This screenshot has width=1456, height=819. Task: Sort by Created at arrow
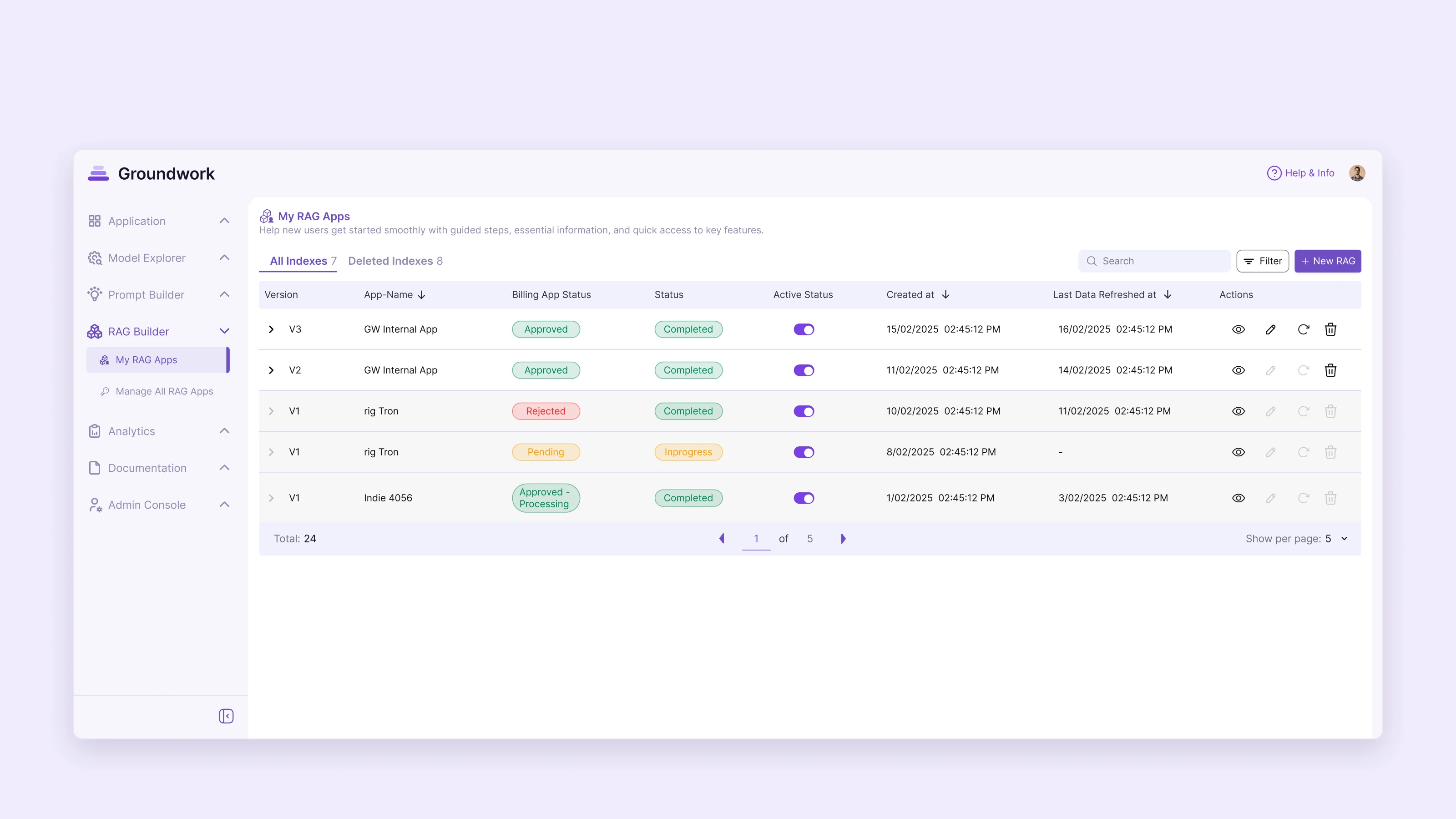pyautogui.click(x=945, y=294)
